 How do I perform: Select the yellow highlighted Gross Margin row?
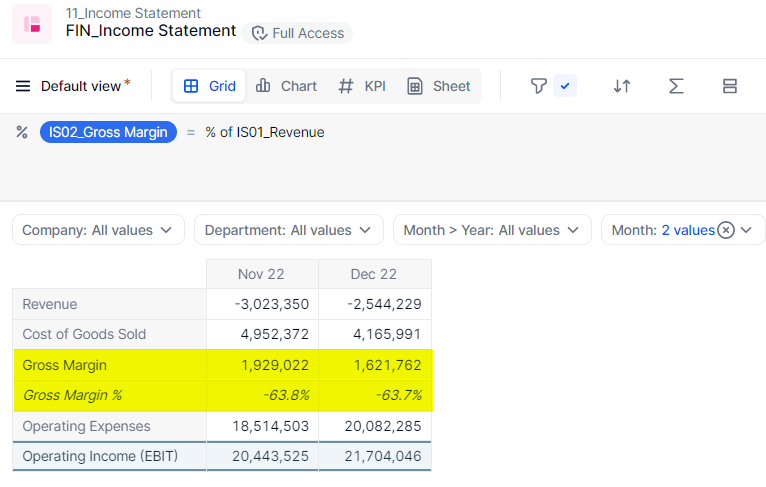tap(65, 365)
